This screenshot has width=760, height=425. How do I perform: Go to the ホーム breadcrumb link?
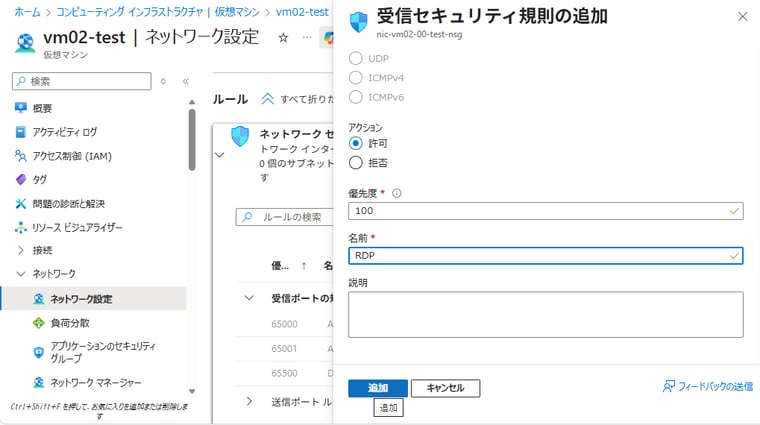[x=27, y=12]
